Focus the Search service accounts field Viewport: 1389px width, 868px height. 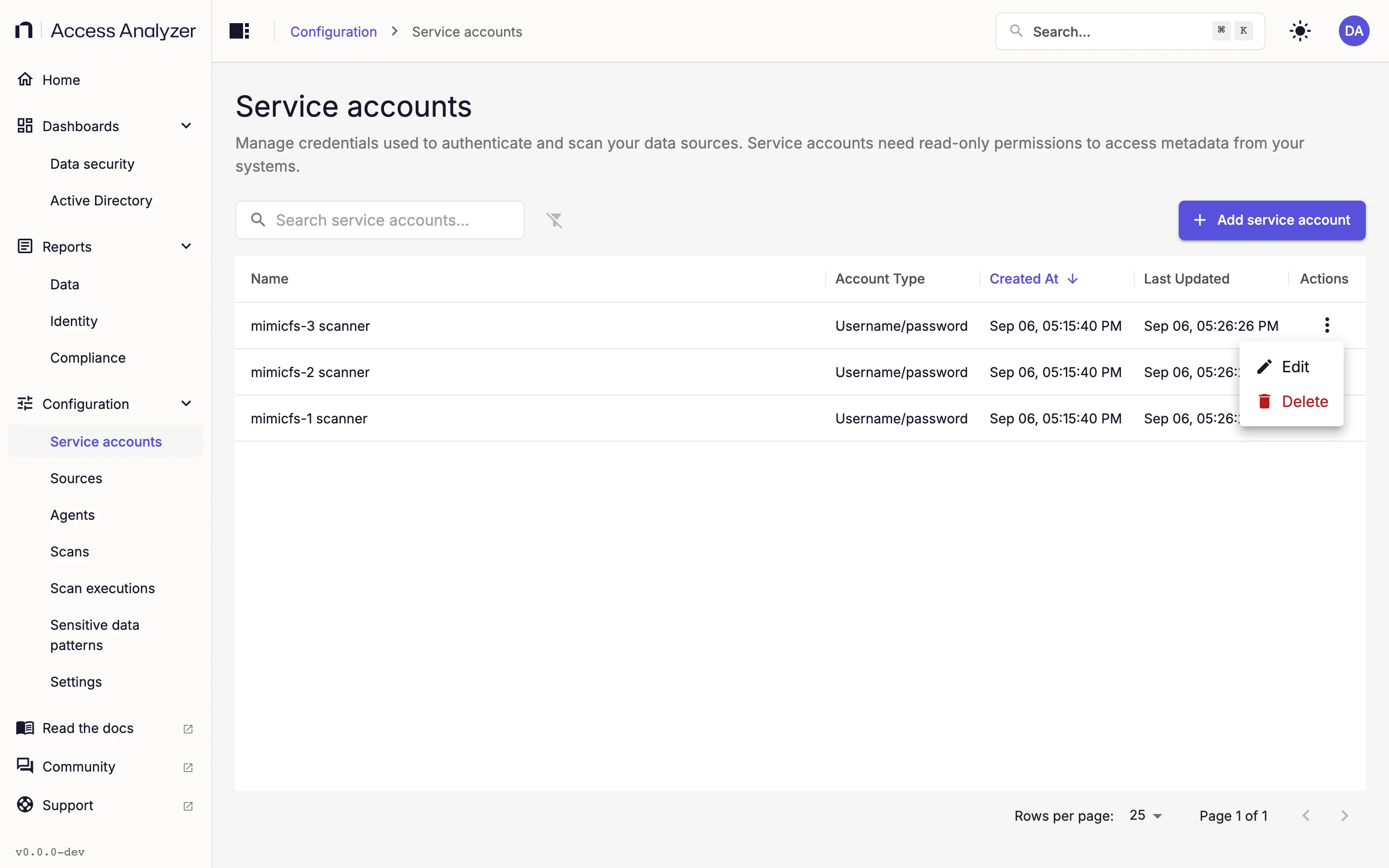380,220
